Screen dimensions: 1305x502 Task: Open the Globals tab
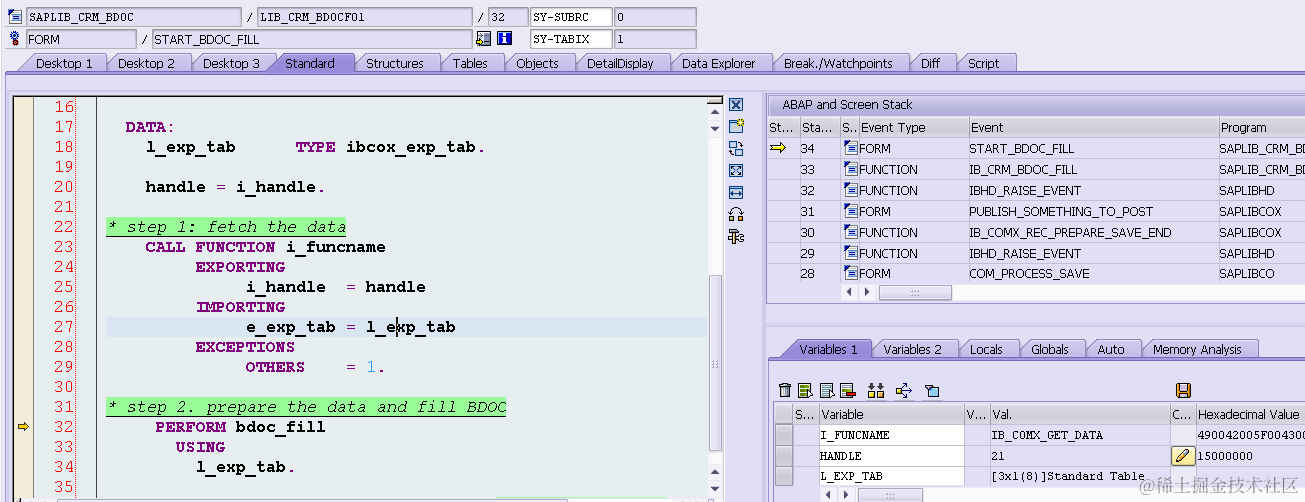1050,349
